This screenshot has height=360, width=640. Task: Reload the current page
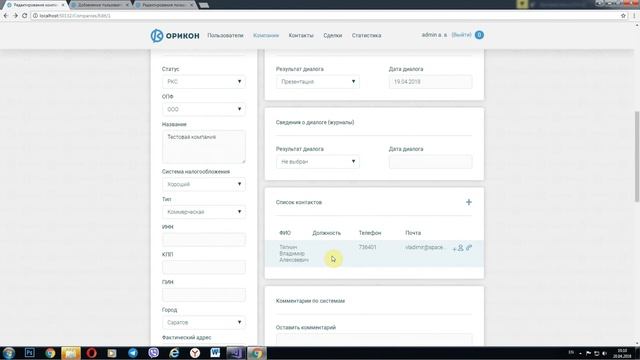pos(24,16)
